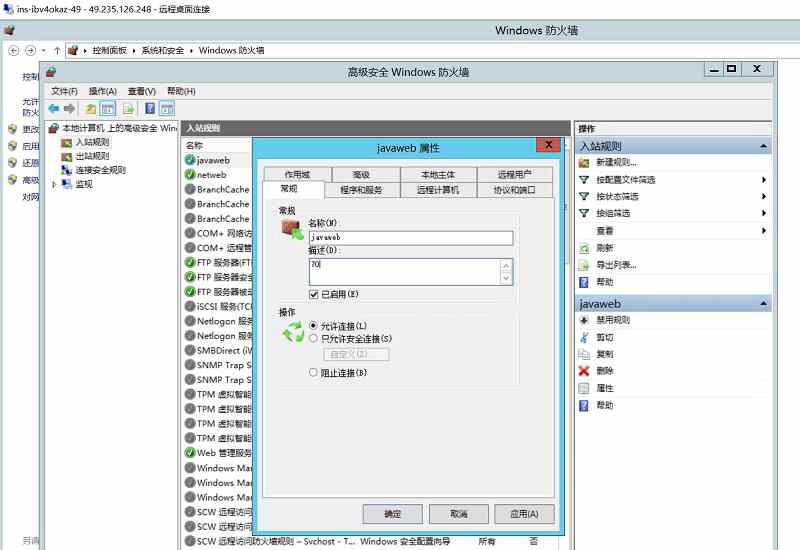Click description box scroll up arrow
The width and height of the screenshot is (800, 550).
point(506,266)
